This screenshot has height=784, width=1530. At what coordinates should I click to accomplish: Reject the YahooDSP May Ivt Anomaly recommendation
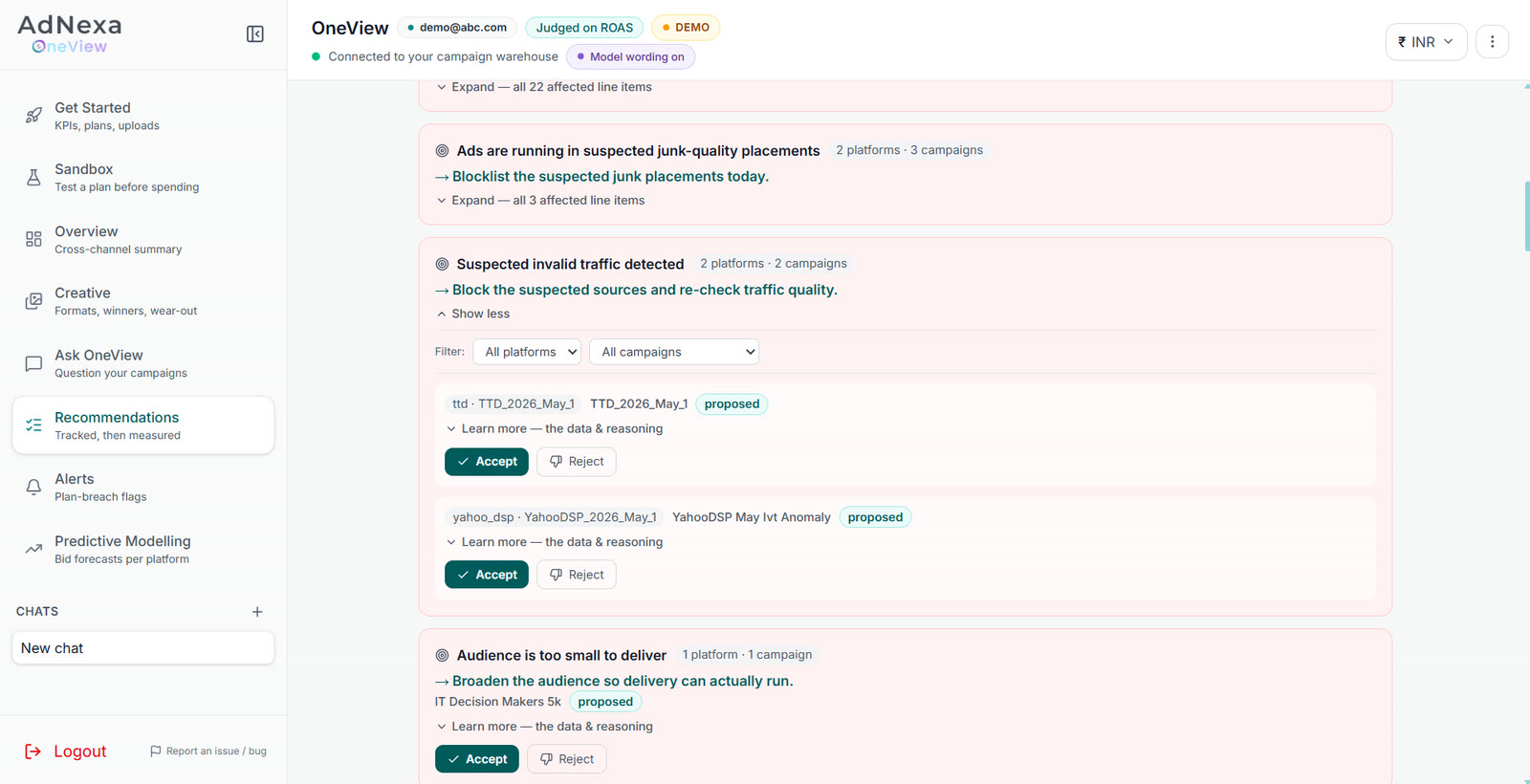(577, 575)
